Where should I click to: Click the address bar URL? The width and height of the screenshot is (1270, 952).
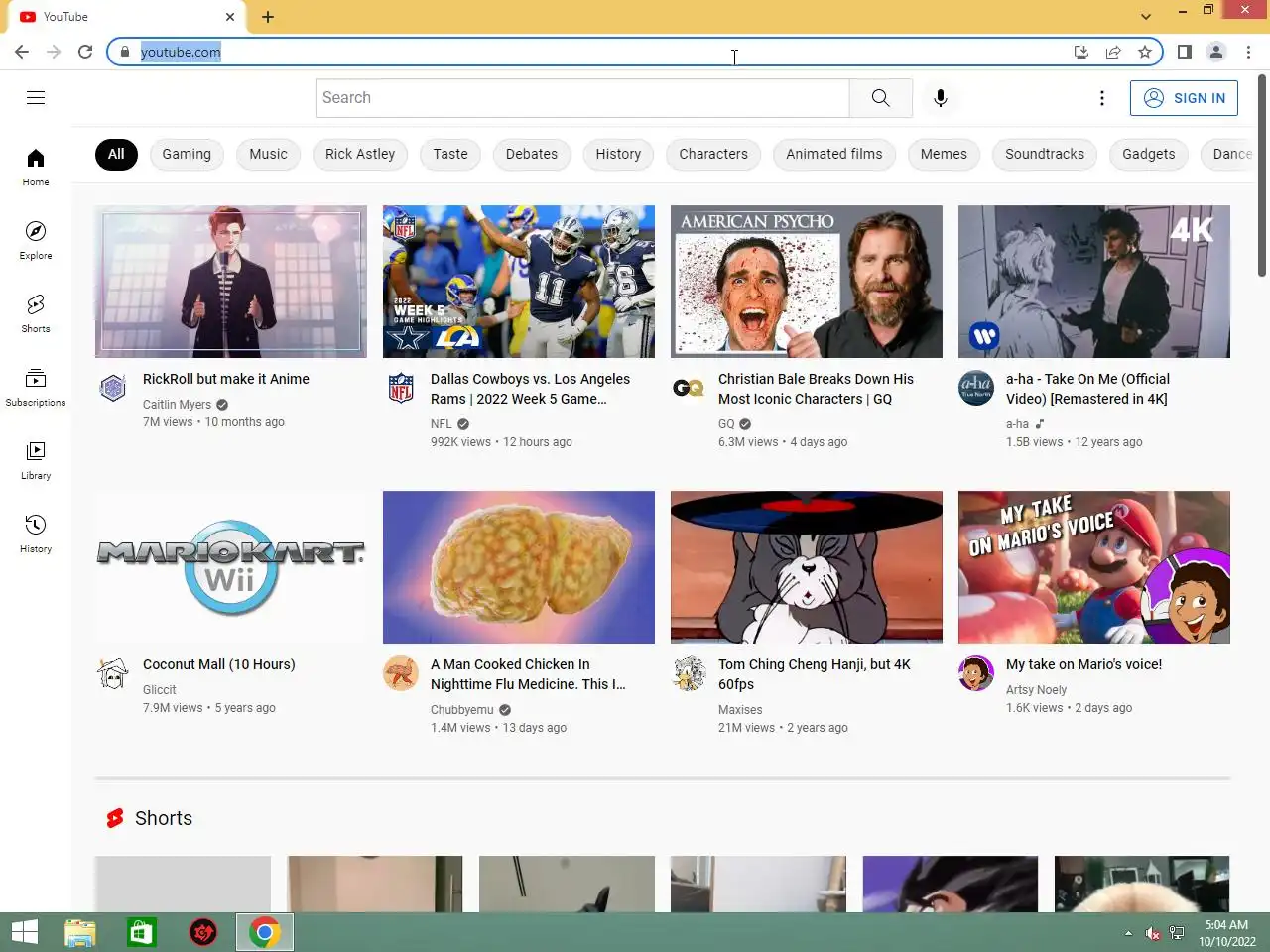181,52
